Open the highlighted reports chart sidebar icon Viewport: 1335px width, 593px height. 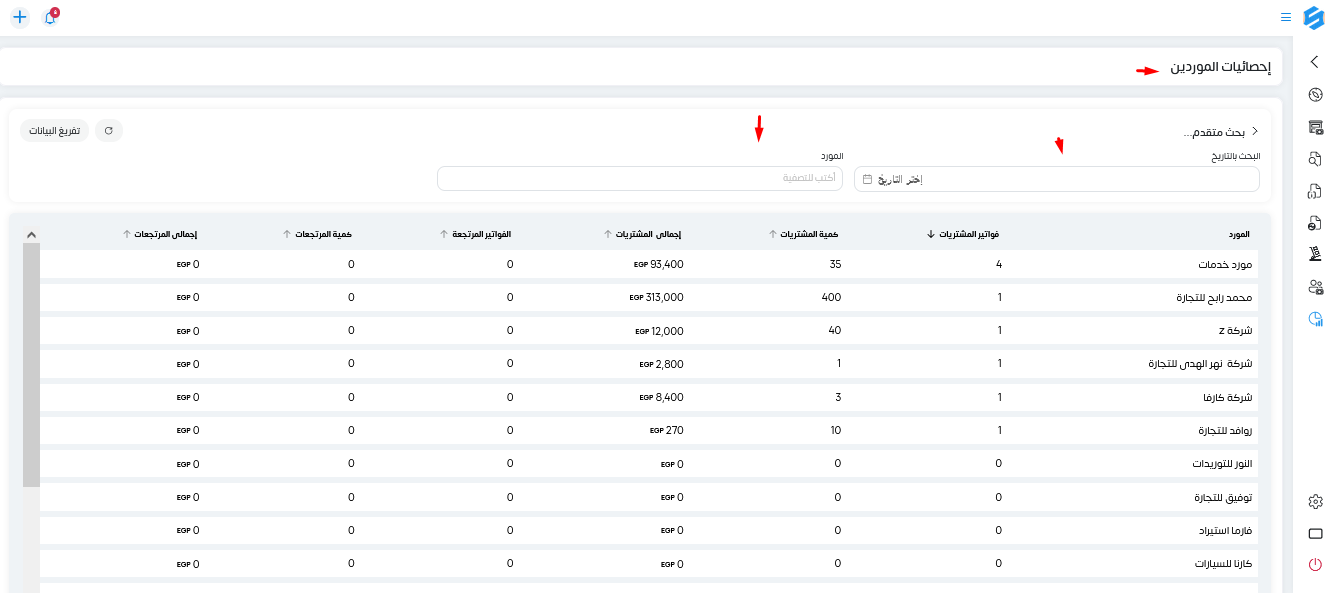tap(1315, 319)
